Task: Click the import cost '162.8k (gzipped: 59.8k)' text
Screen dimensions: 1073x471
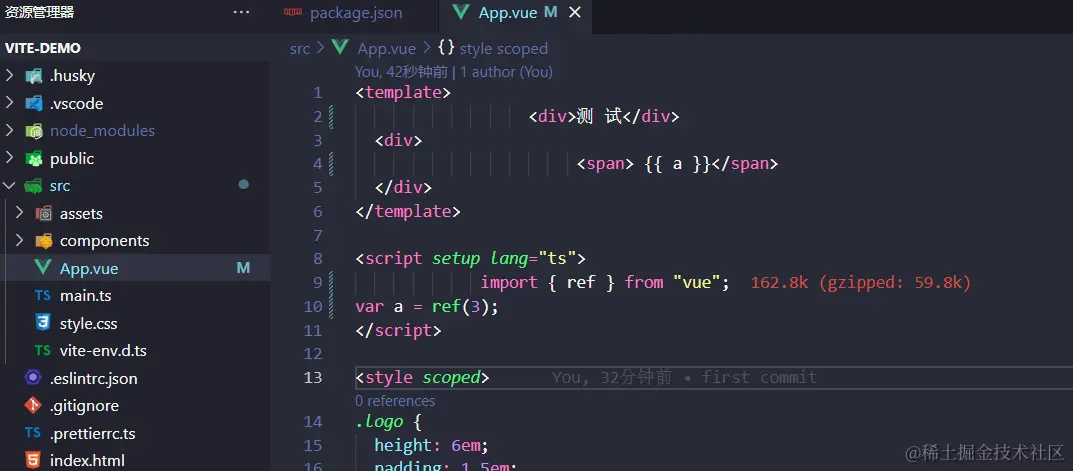Action: pyautogui.click(x=861, y=283)
